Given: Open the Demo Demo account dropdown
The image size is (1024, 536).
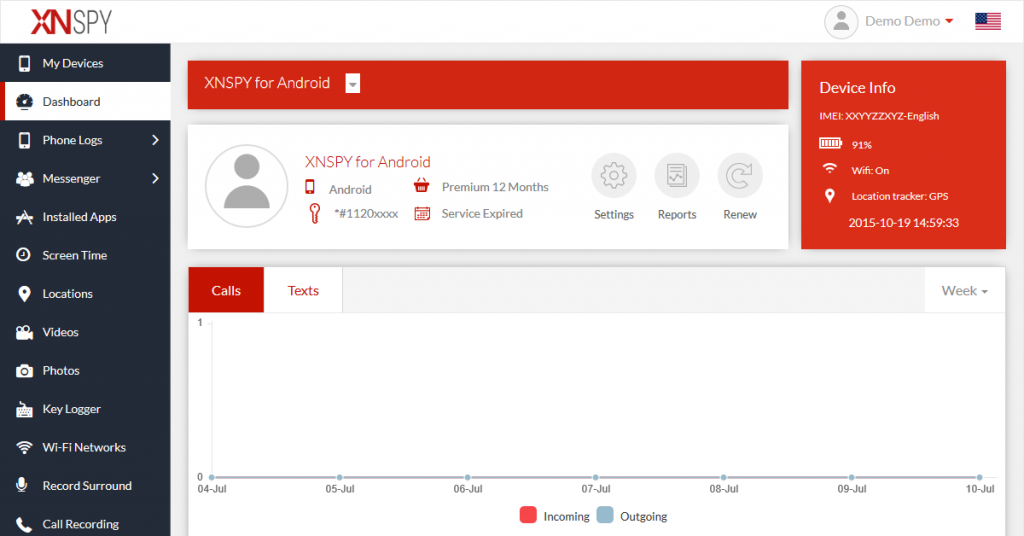Looking at the screenshot, I should [909, 22].
